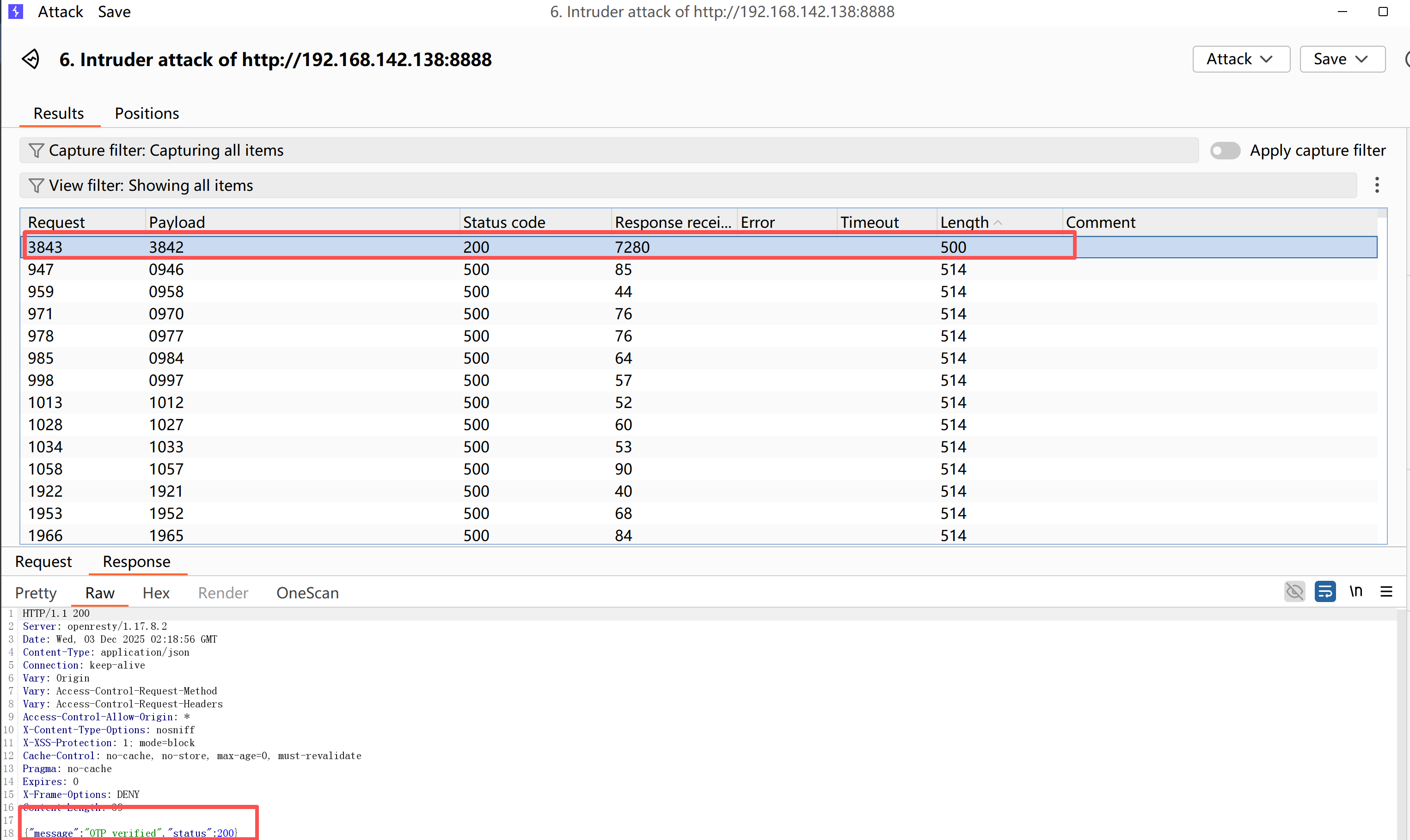The image size is (1410, 840).
Task: Select result row with payload 0946
Action: tap(166, 269)
